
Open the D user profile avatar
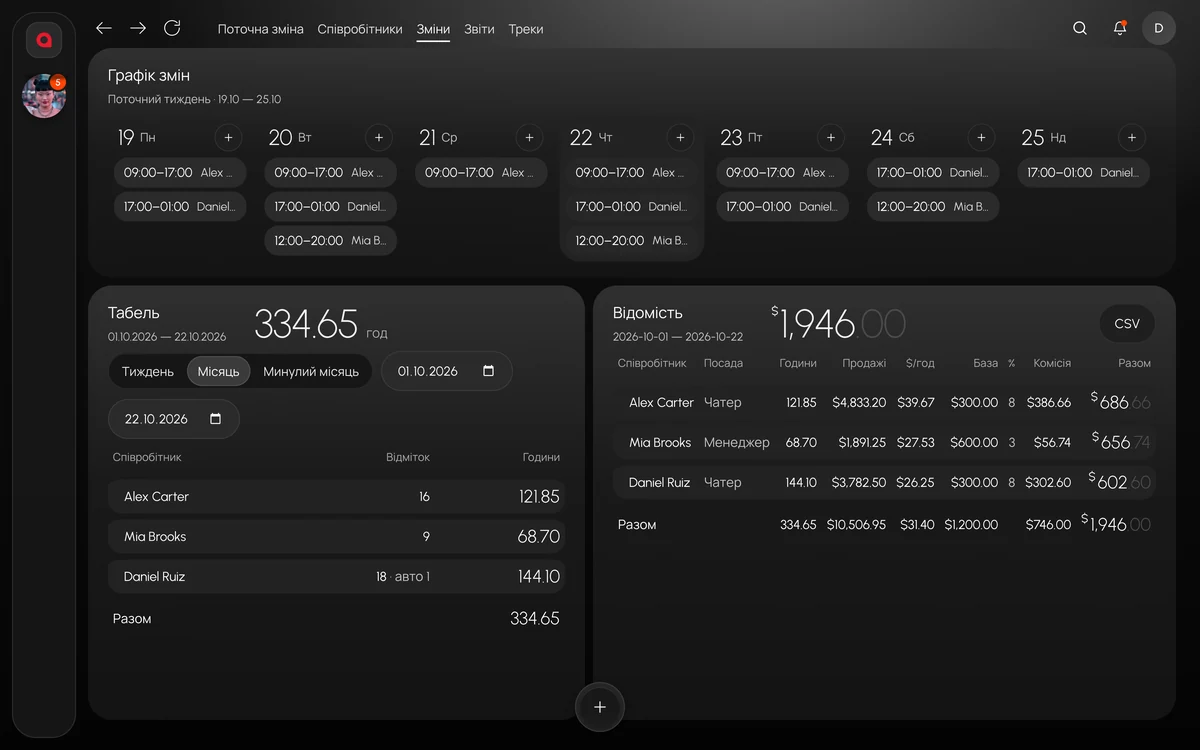[x=1159, y=28]
